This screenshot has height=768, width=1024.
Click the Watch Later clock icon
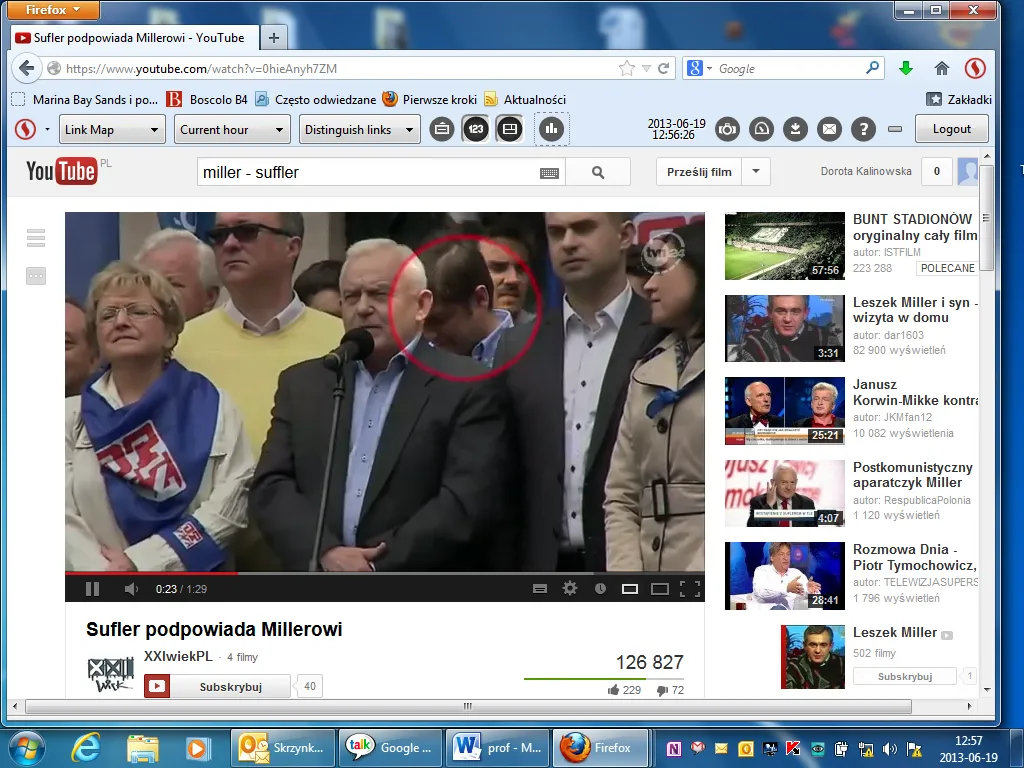click(x=600, y=589)
